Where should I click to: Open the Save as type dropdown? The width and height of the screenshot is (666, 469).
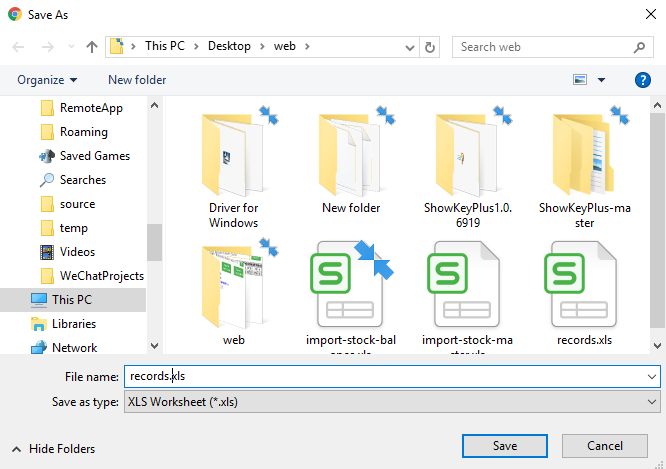[x=392, y=402]
